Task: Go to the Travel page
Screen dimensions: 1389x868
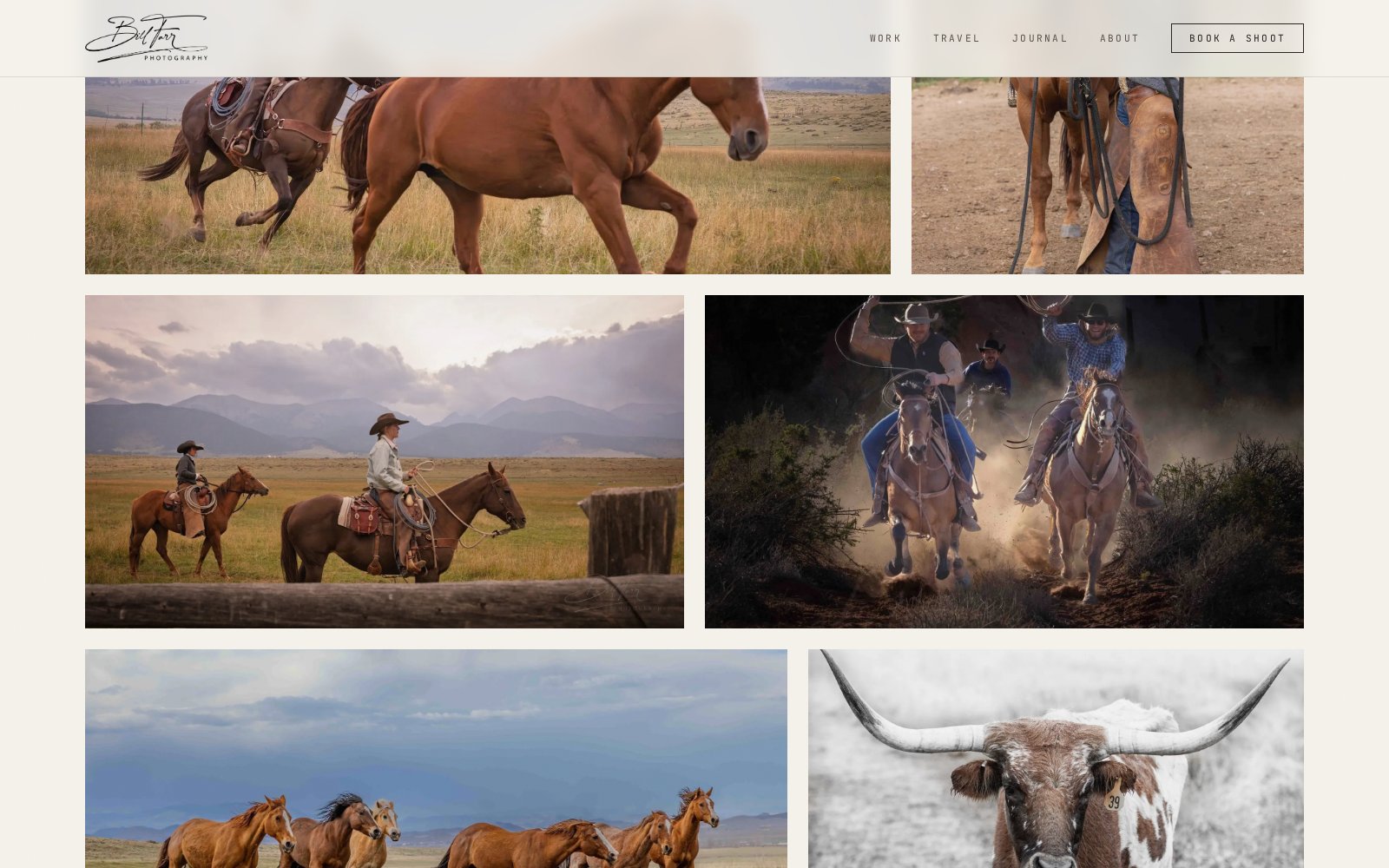Action: [x=957, y=38]
